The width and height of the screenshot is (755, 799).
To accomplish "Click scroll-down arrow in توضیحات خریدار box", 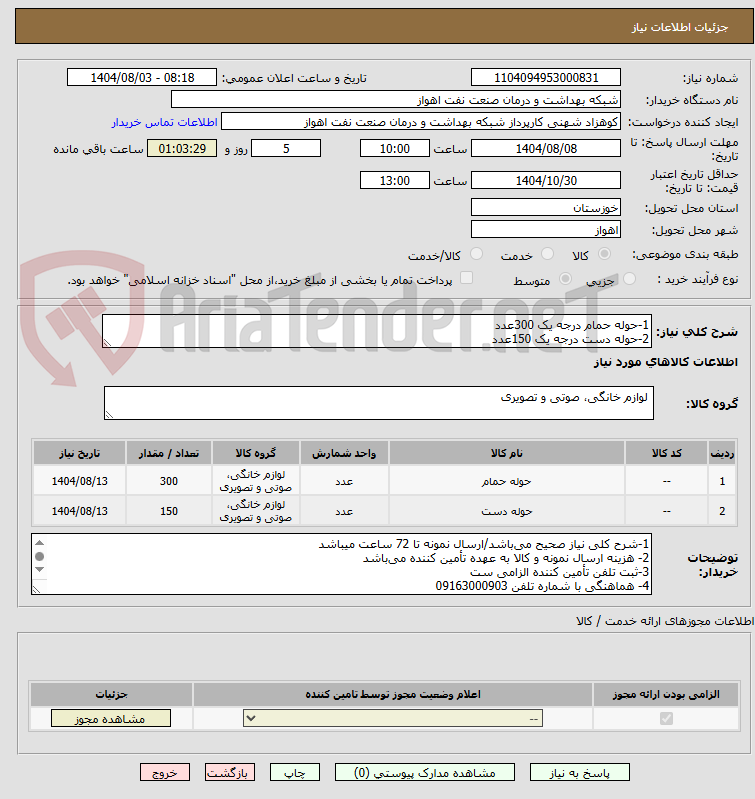I will click(x=40, y=569).
